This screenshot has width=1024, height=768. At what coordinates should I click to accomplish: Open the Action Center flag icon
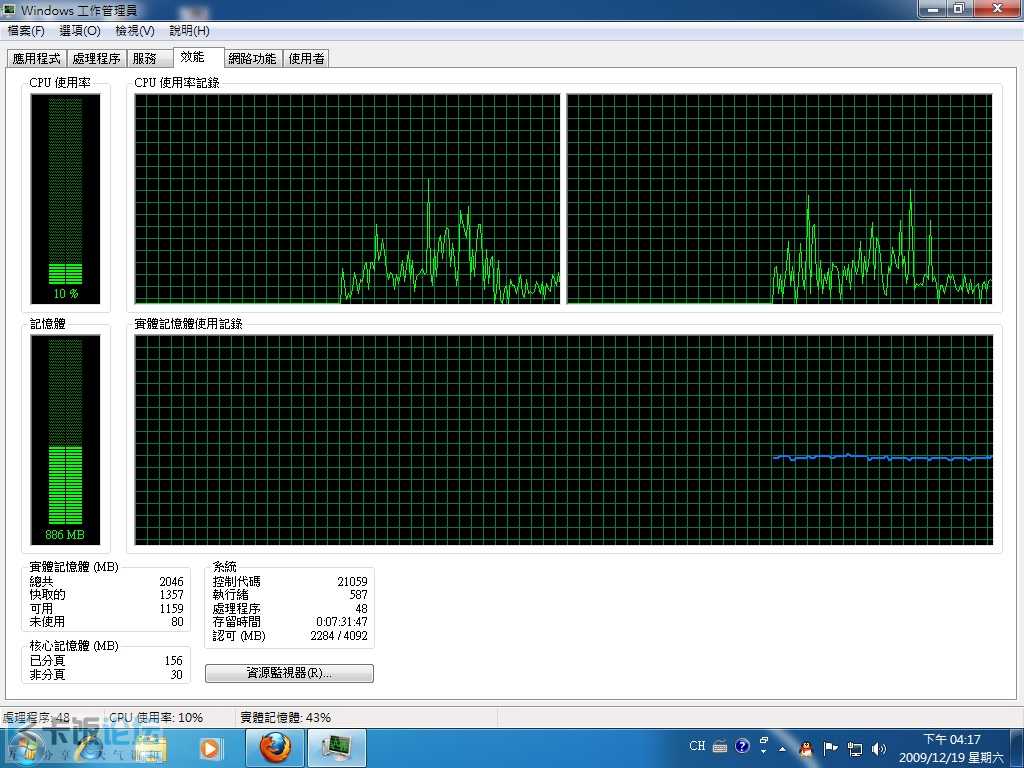(831, 748)
